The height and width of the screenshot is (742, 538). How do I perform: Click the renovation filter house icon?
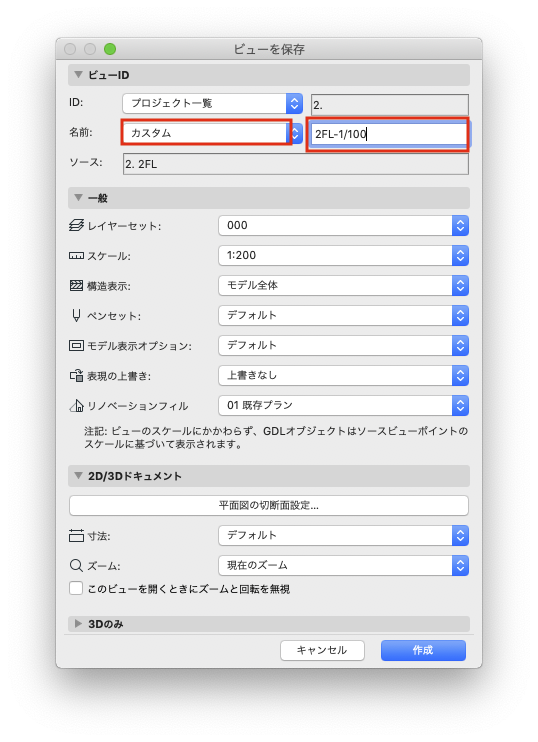click(x=76, y=406)
